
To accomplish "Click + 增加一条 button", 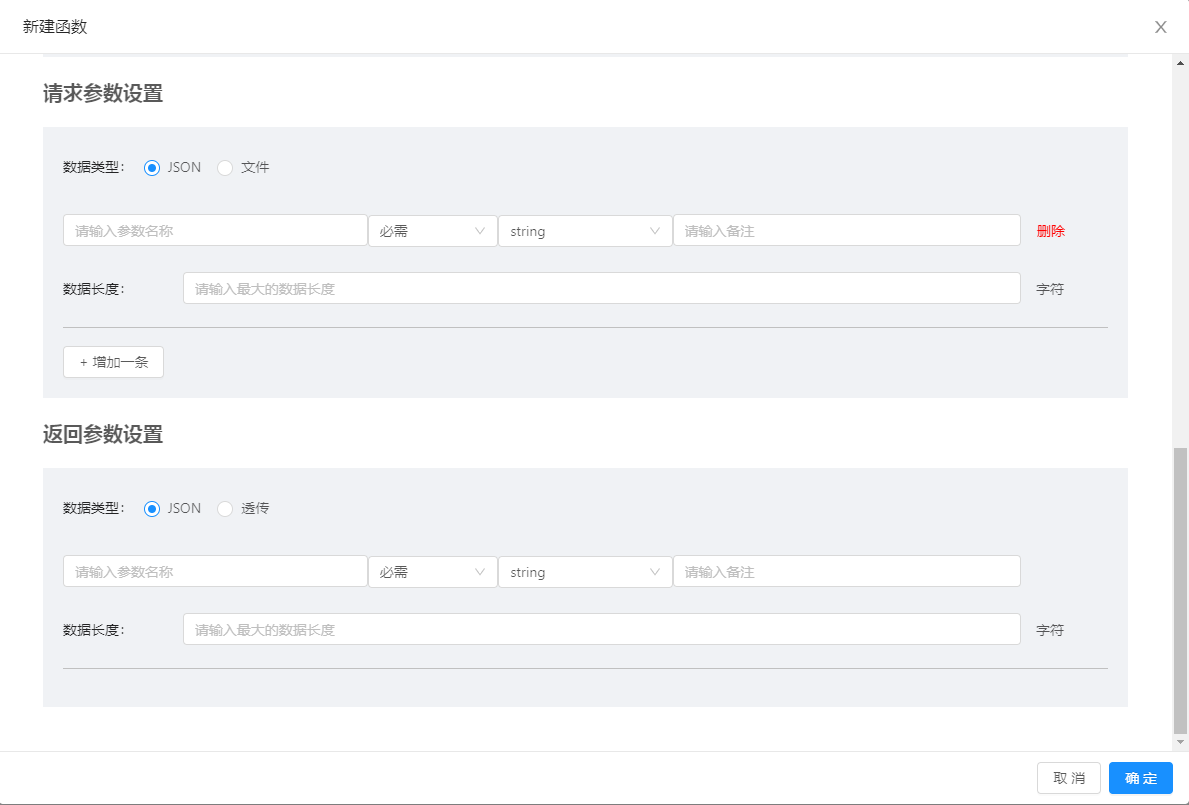I will pyautogui.click(x=113, y=362).
